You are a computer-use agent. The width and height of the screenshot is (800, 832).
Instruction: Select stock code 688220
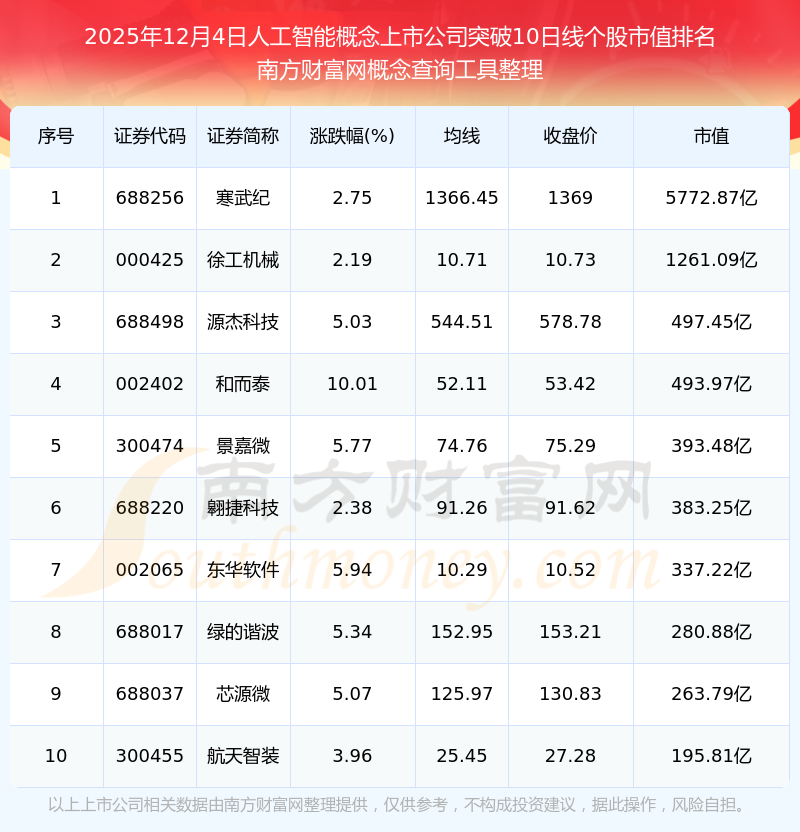[150, 508]
